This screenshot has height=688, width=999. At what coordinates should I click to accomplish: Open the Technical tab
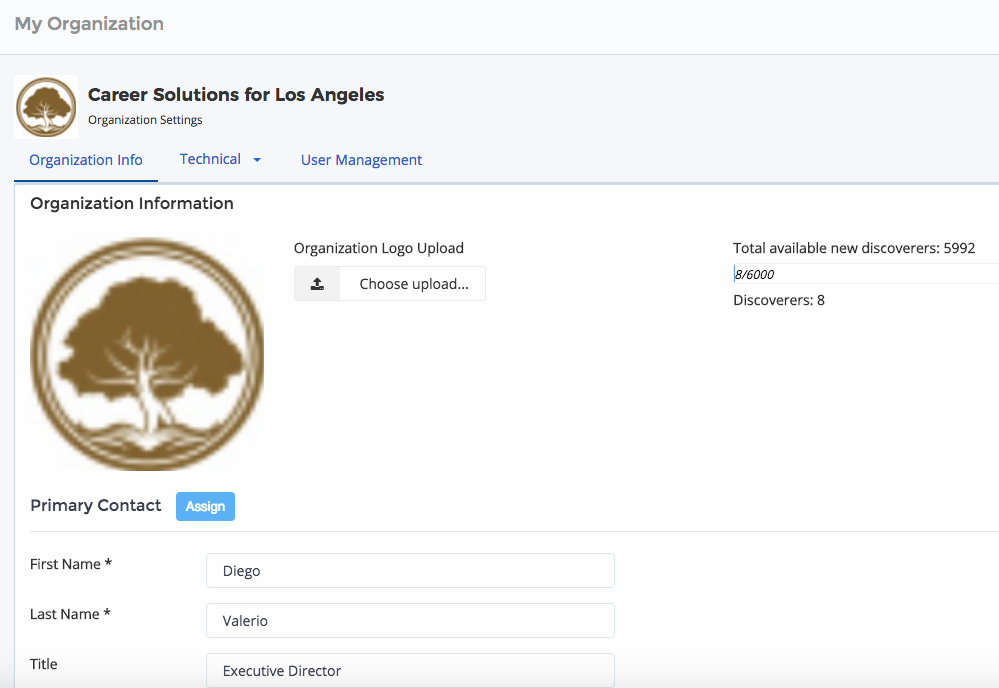click(x=210, y=159)
